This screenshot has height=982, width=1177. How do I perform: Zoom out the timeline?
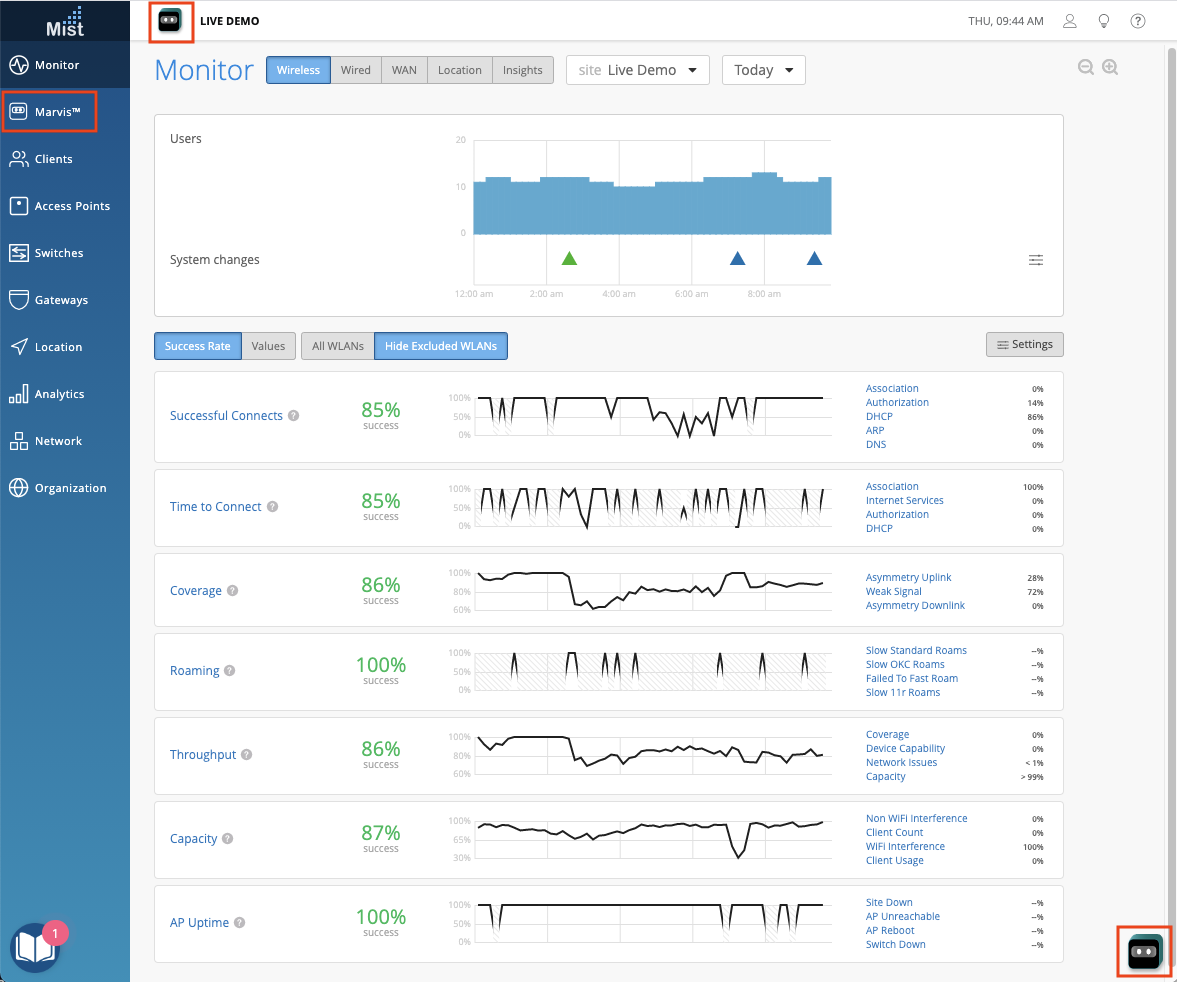click(1085, 68)
